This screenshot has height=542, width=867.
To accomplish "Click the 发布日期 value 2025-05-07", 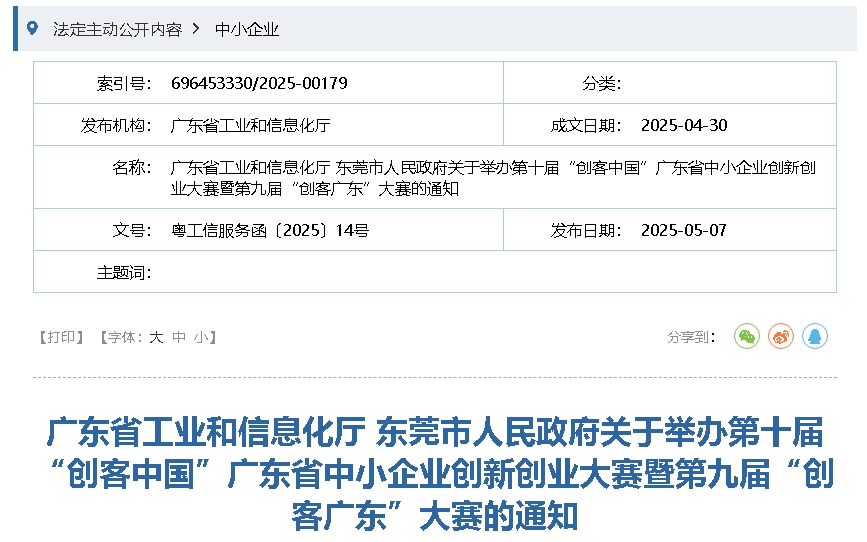I will [683, 230].
